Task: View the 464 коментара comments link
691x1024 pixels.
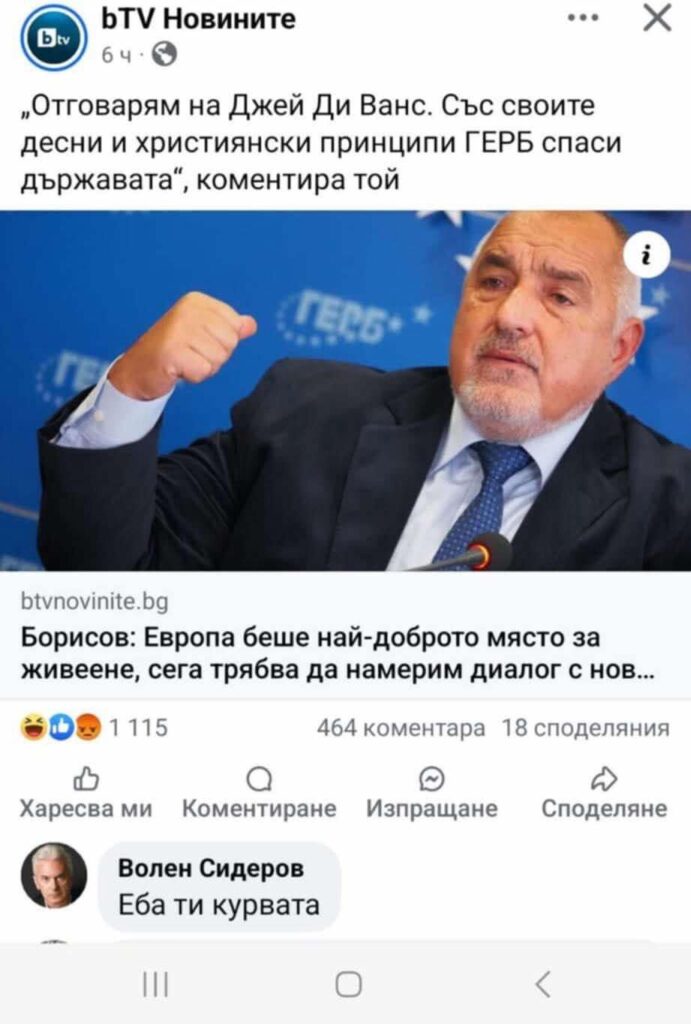Action: [x=401, y=728]
